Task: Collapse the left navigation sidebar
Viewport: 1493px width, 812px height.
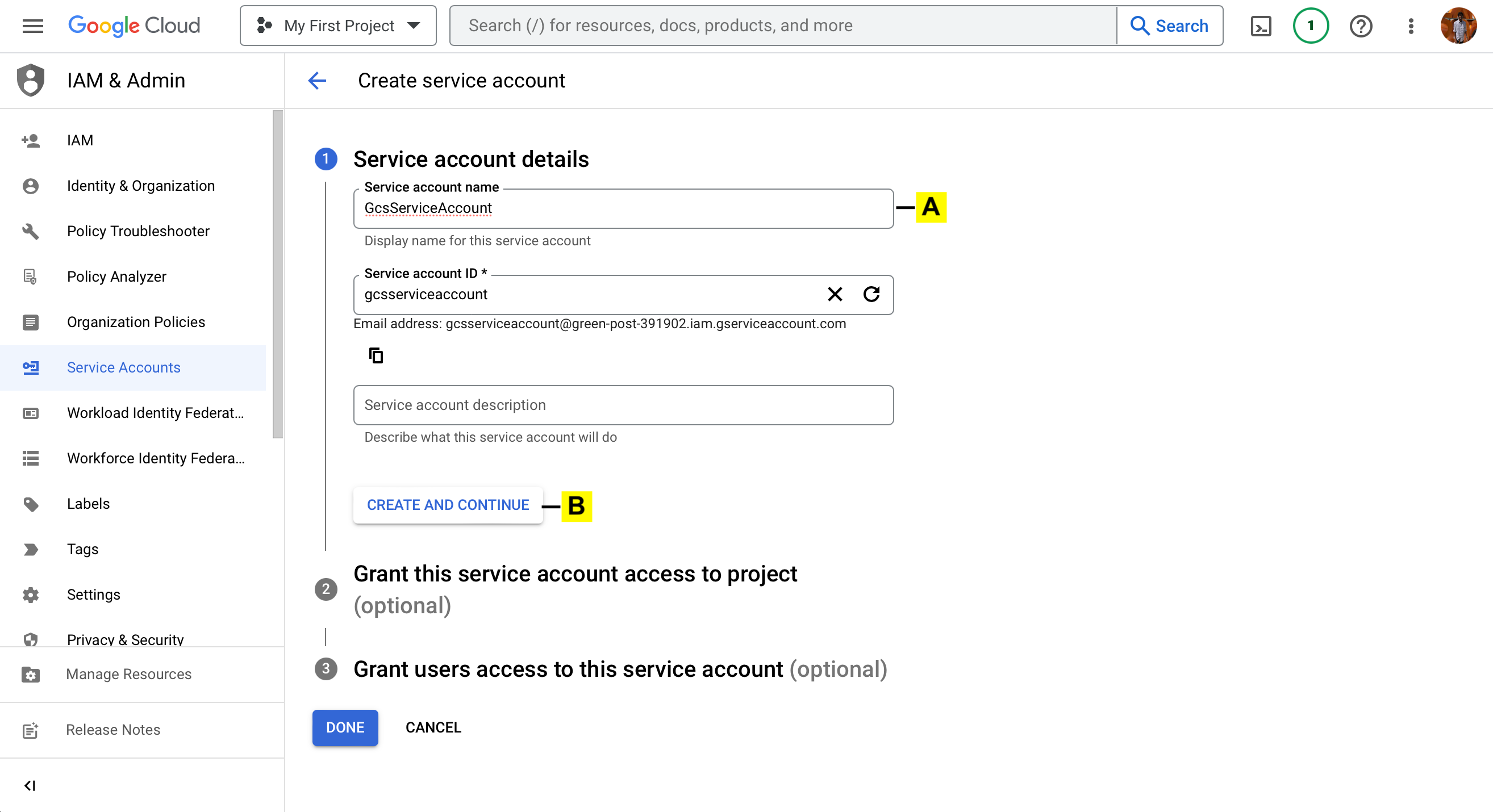Action: 30,785
